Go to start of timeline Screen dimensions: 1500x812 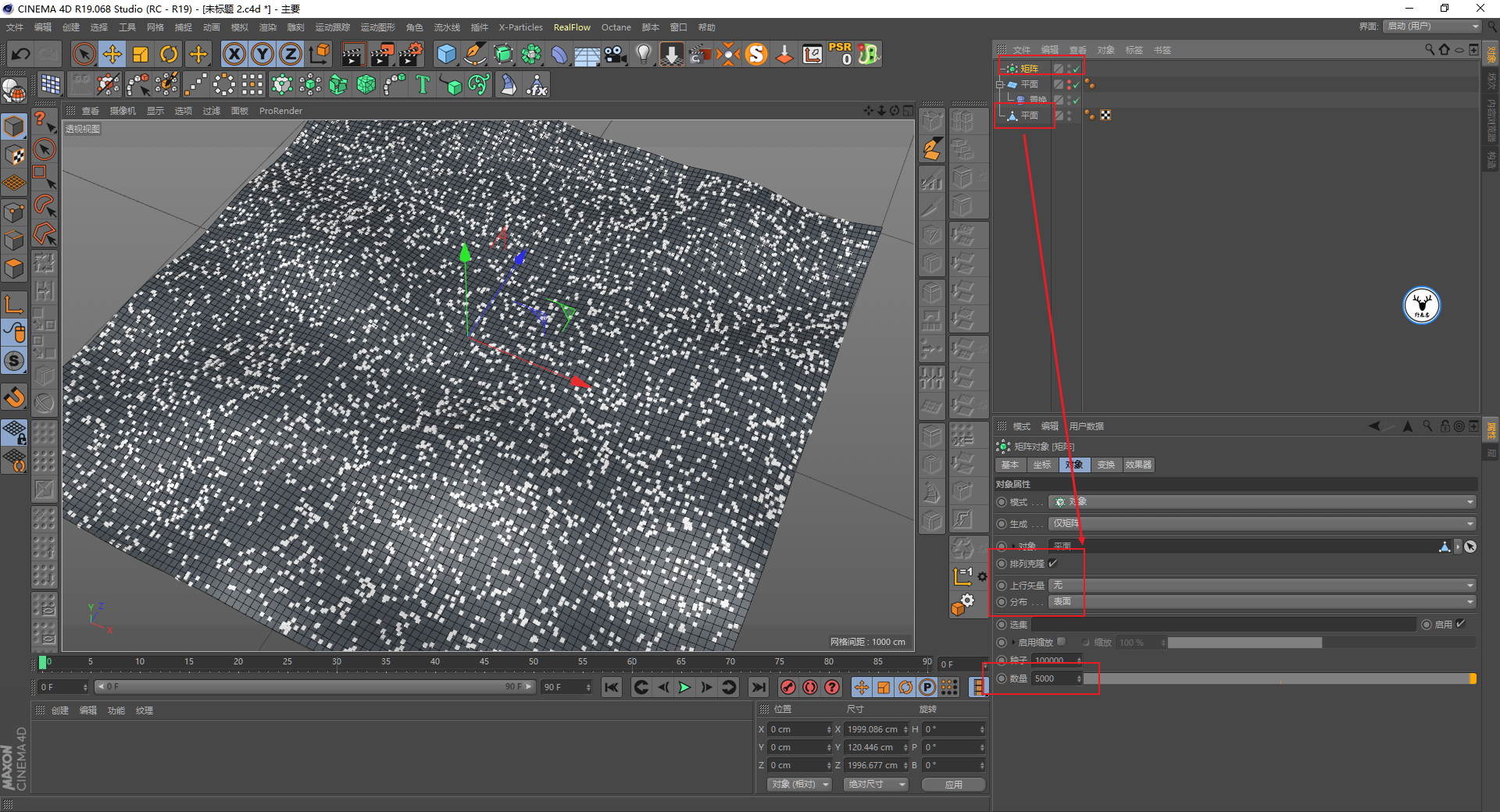point(612,687)
